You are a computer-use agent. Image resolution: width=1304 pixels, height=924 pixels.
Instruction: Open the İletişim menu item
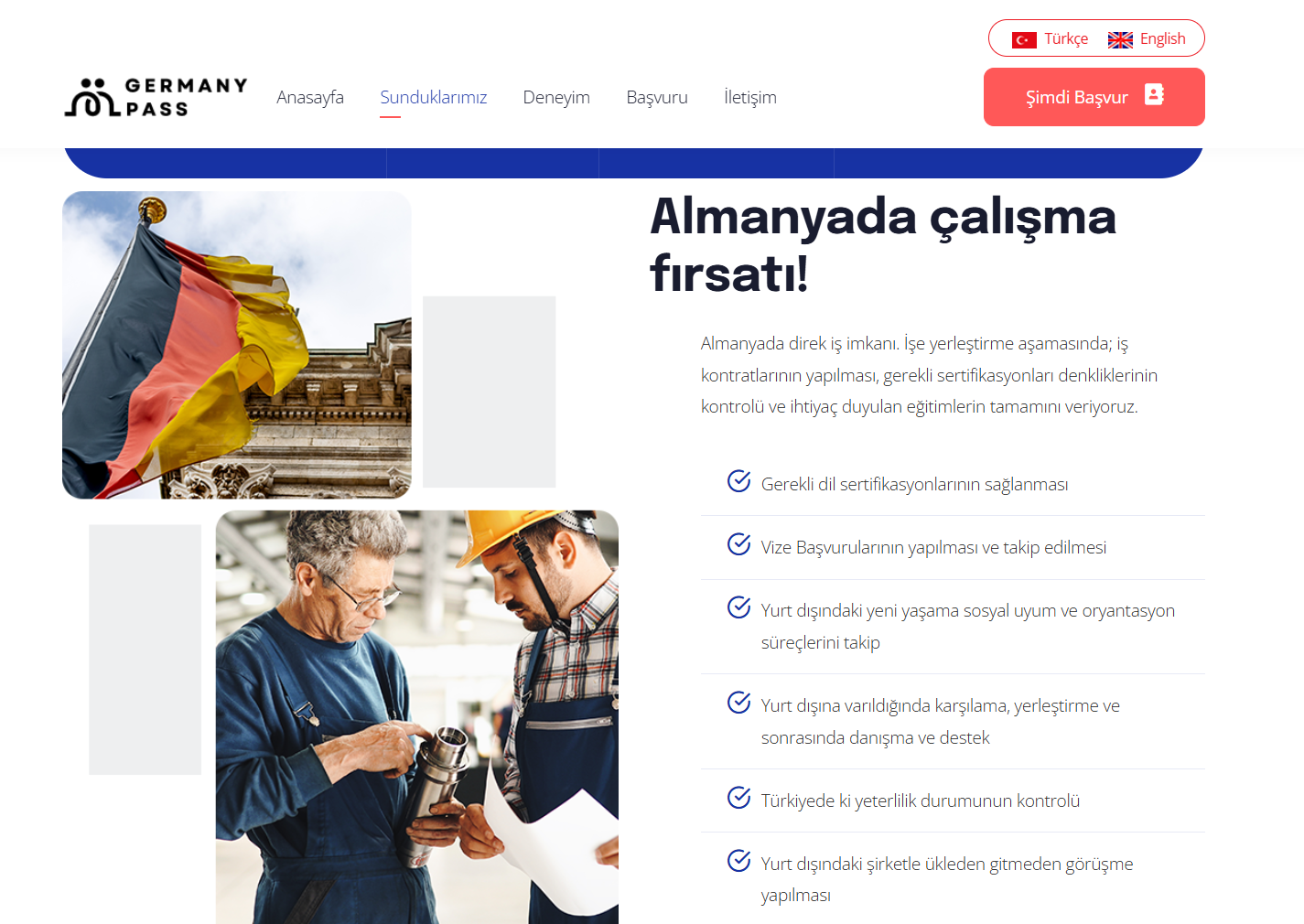(750, 97)
